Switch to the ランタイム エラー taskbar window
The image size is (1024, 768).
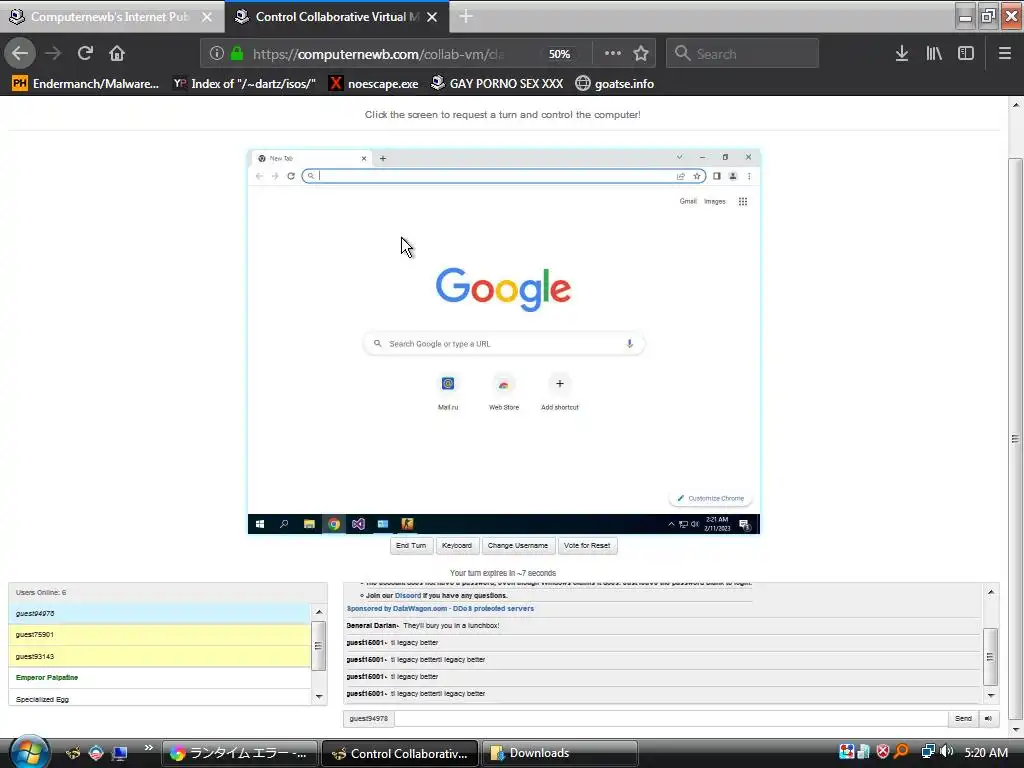pos(240,753)
